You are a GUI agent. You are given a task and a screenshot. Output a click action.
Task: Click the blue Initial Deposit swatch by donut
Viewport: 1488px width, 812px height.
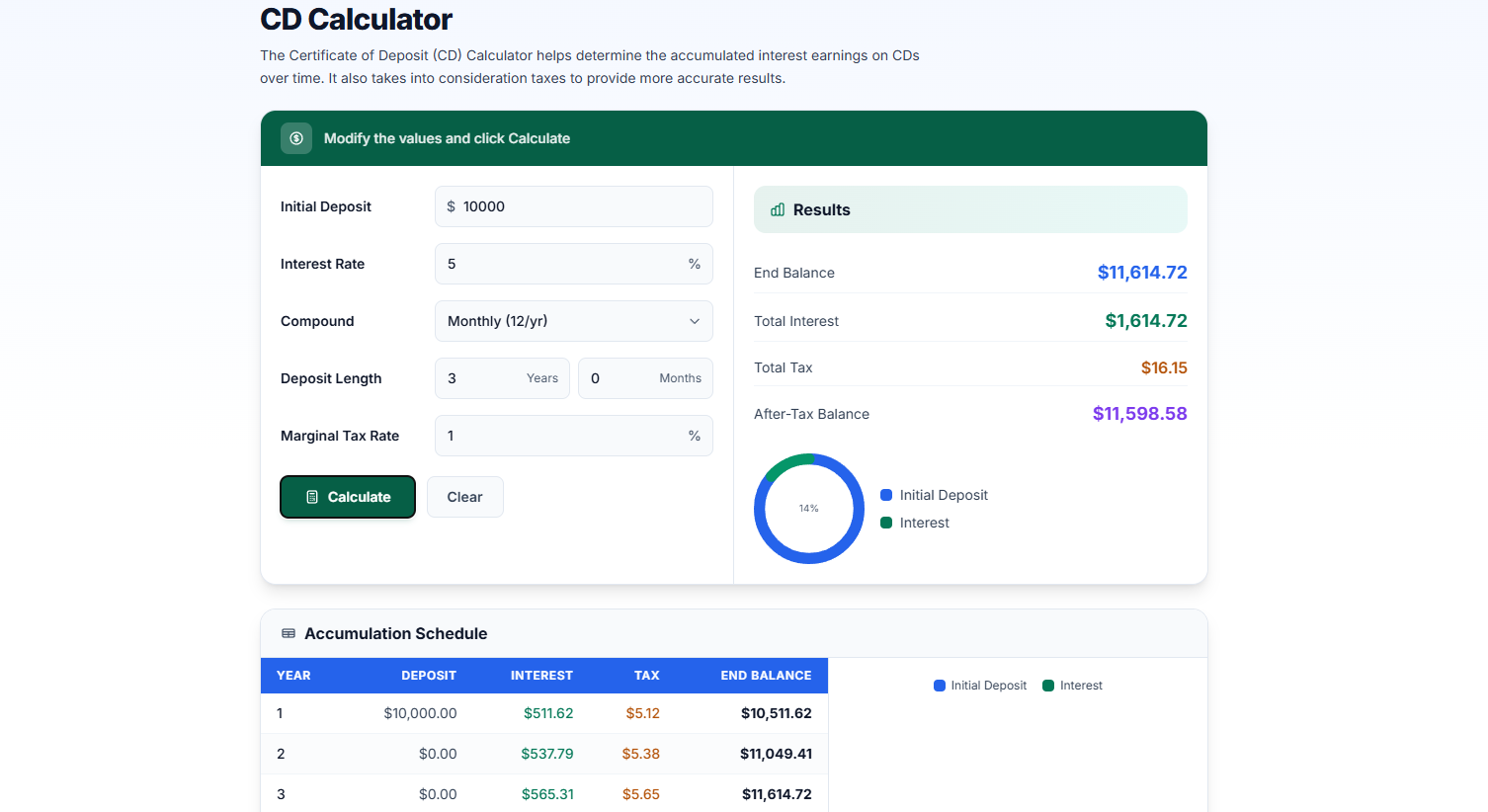tap(886, 495)
